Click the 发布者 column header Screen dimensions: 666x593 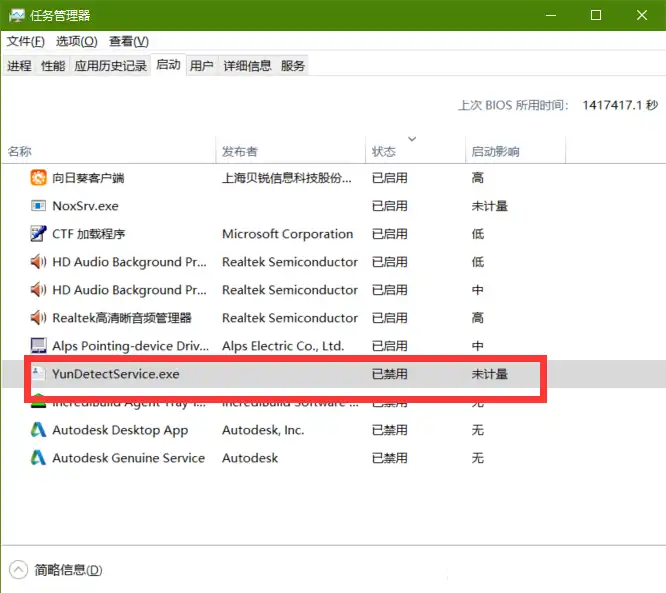240,151
